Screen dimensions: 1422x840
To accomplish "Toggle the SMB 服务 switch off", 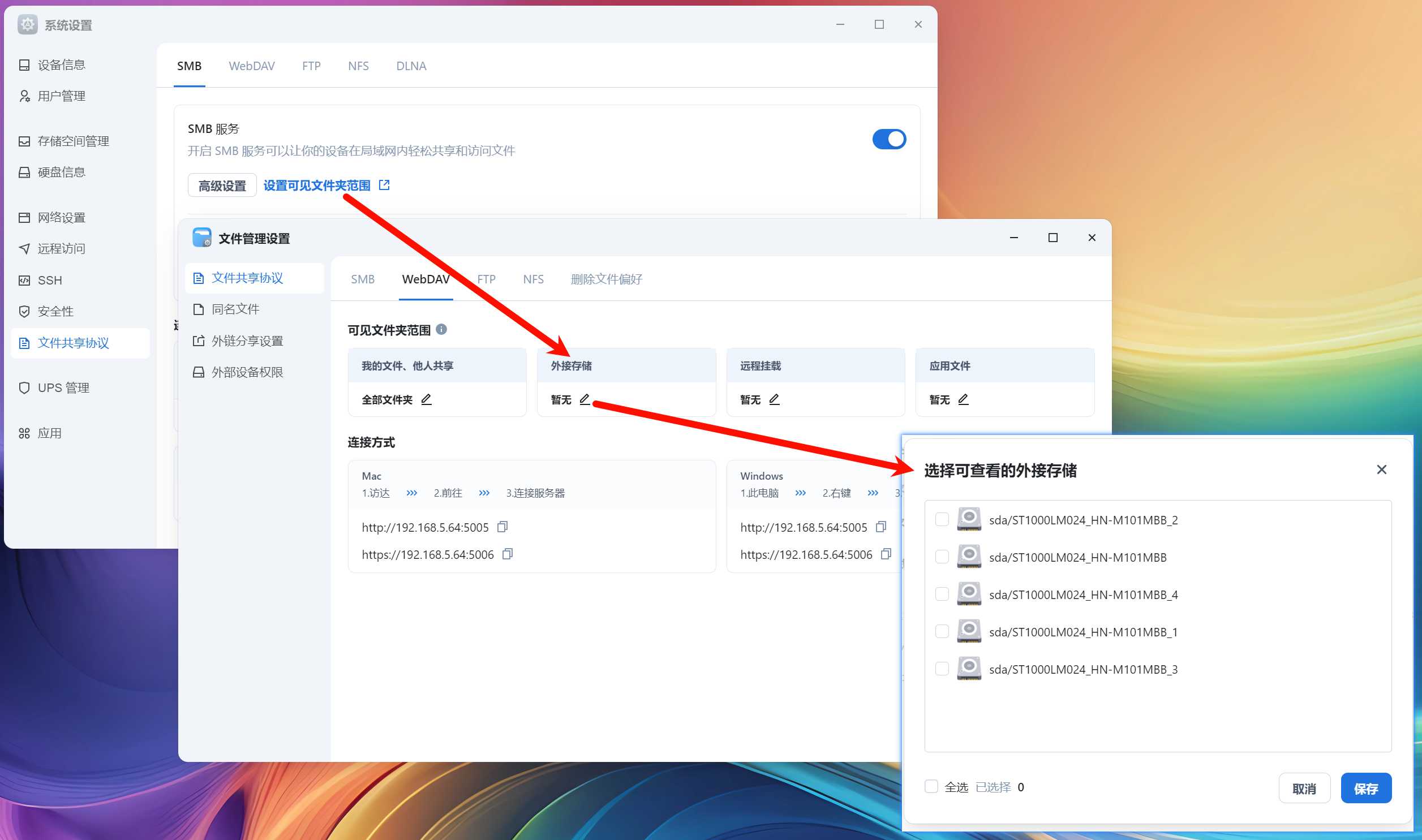I will pyautogui.click(x=889, y=139).
